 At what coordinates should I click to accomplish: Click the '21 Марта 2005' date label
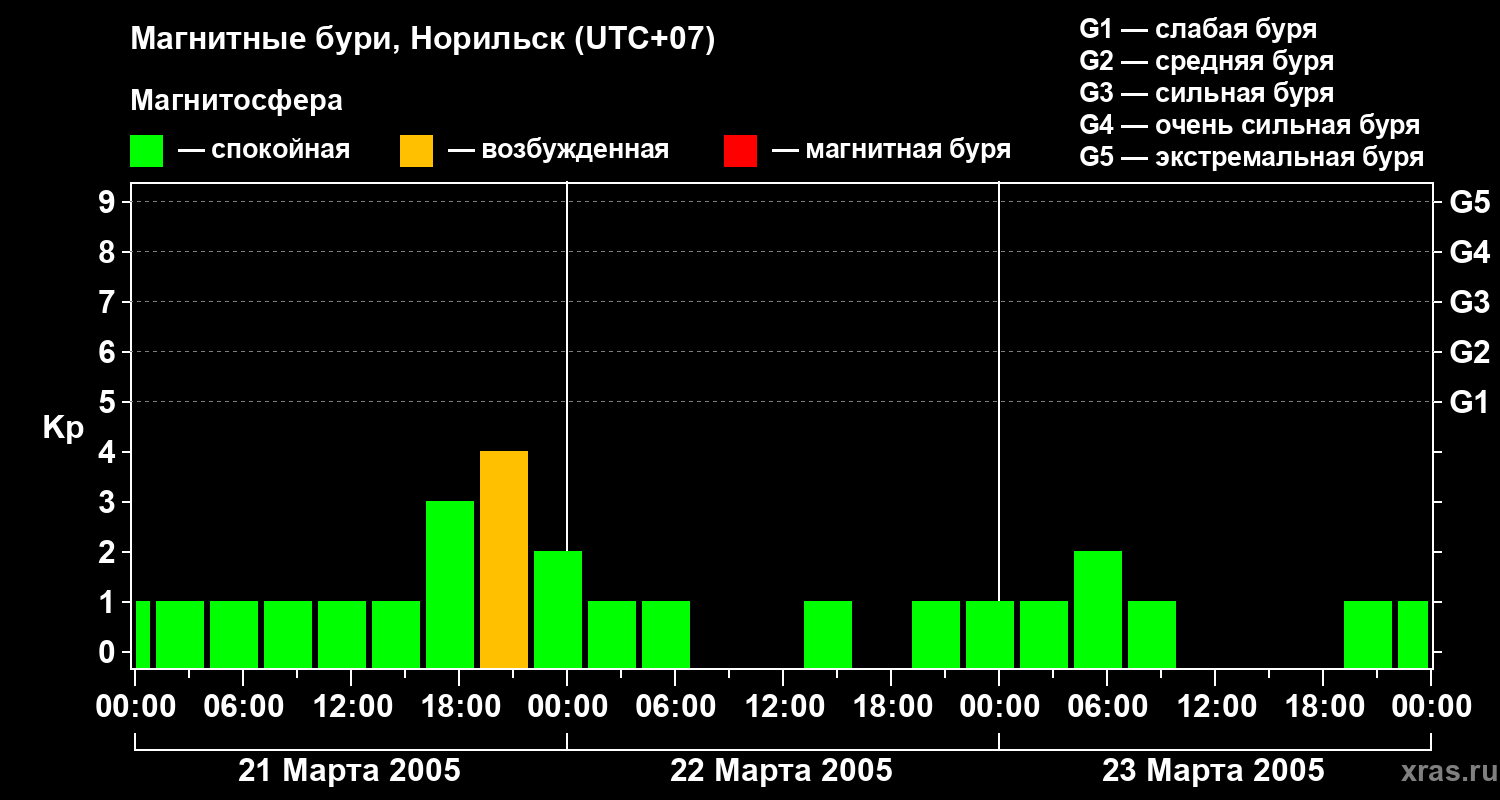[x=349, y=771]
